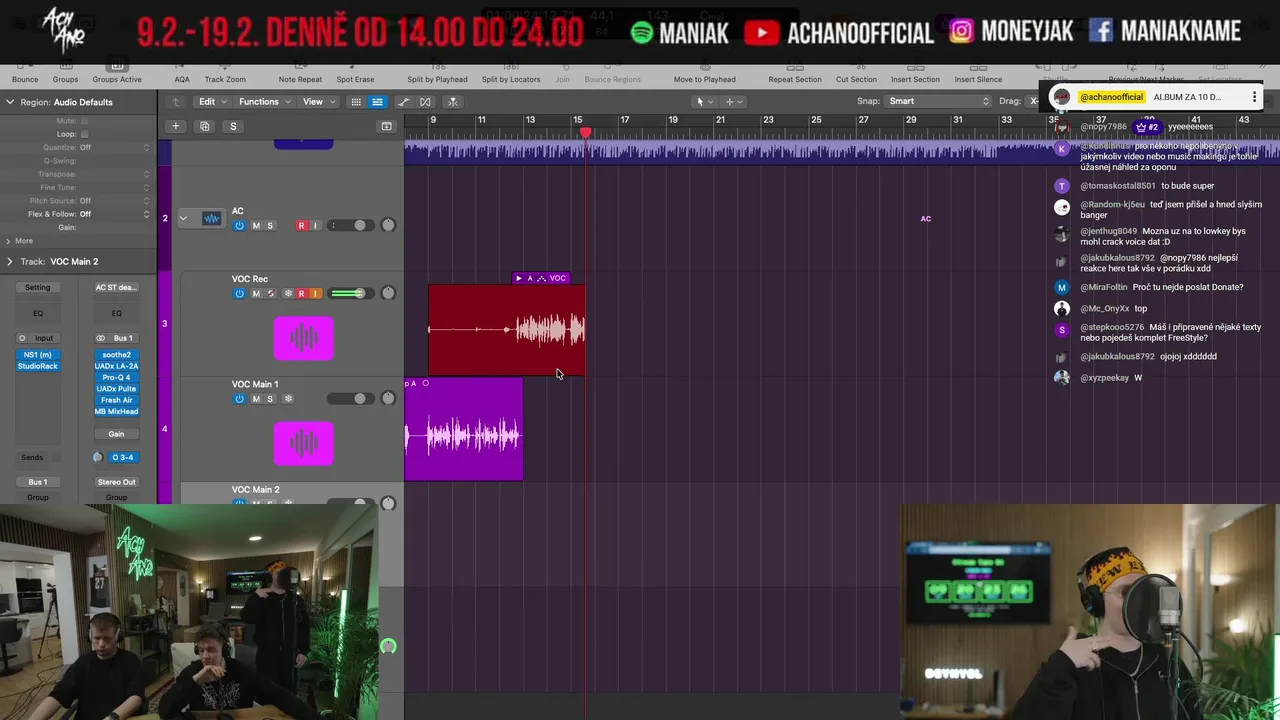Toggle freeze on VOC Rec track
The image size is (1280, 720).
click(288, 294)
